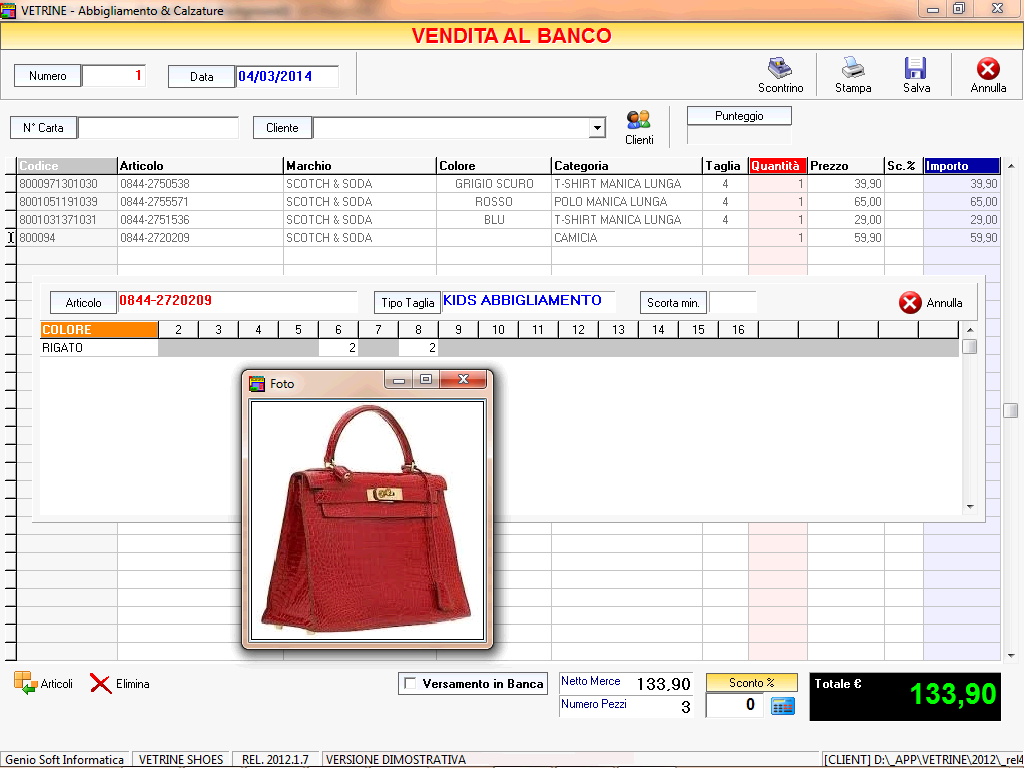Click the Codice column header
This screenshot has height=768, width=1024.
(x=67, y=166)
